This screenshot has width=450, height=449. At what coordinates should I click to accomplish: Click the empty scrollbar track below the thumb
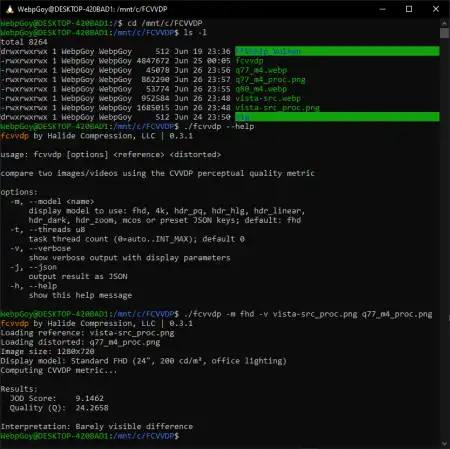(444, 233)
